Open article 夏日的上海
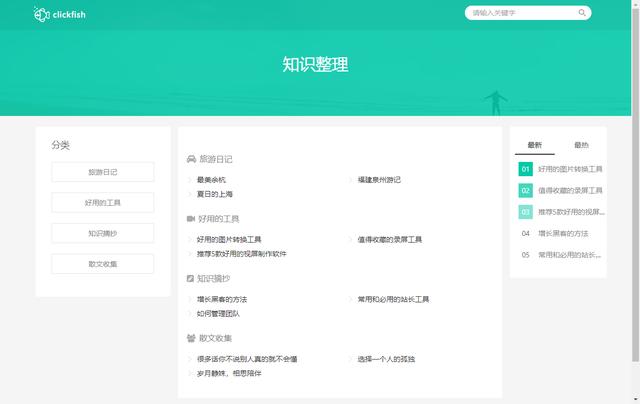640x404 pixels. pos(215,194)
